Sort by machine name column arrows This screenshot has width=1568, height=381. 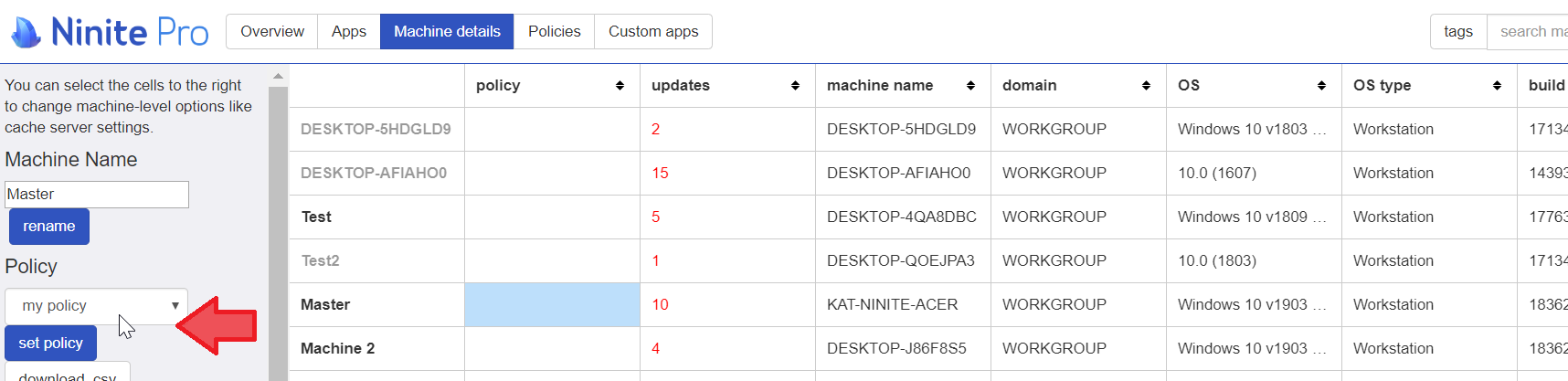(x=970, y=85)
